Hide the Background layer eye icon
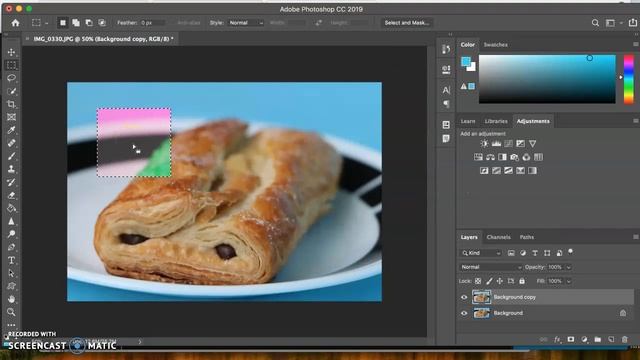The width and height of the screenshot is (640, 360). (x=464, y=313)
